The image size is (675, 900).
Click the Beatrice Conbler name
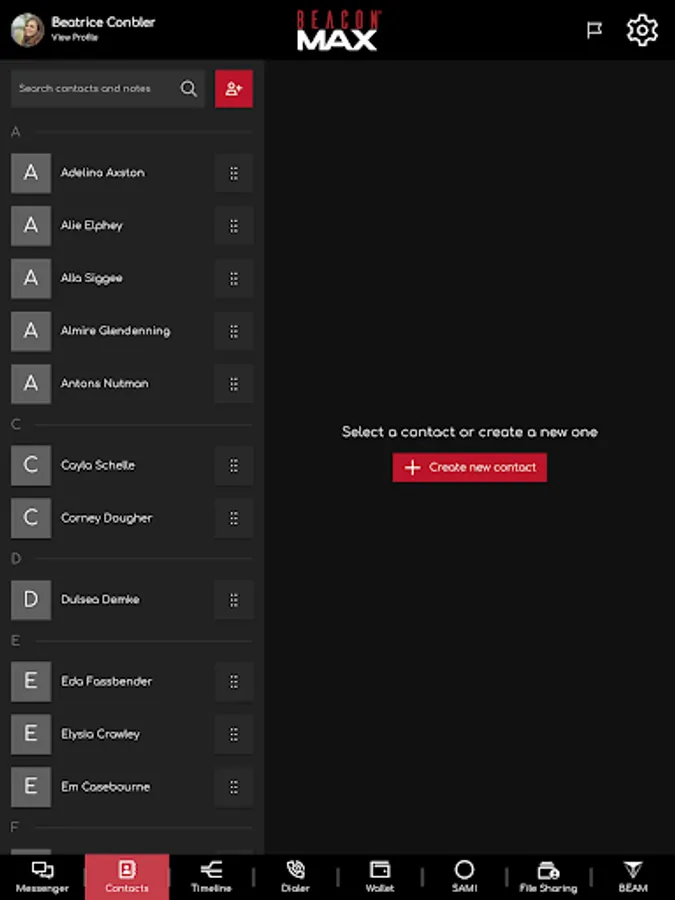tap(103, 22)
